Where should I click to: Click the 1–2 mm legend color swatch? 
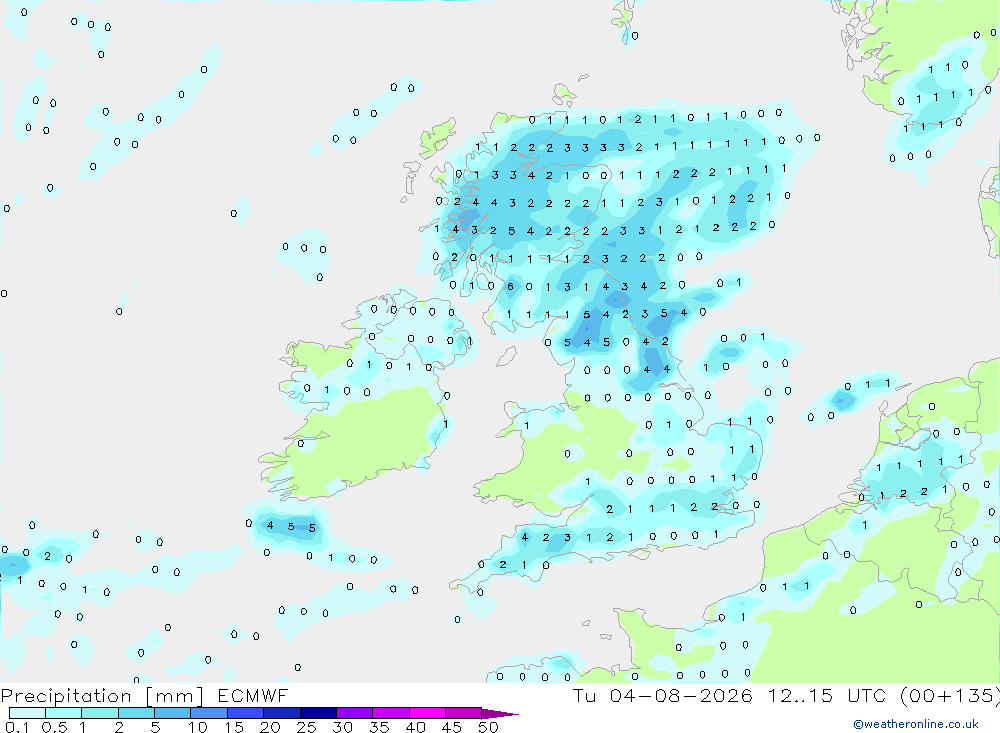coord(99,713)
